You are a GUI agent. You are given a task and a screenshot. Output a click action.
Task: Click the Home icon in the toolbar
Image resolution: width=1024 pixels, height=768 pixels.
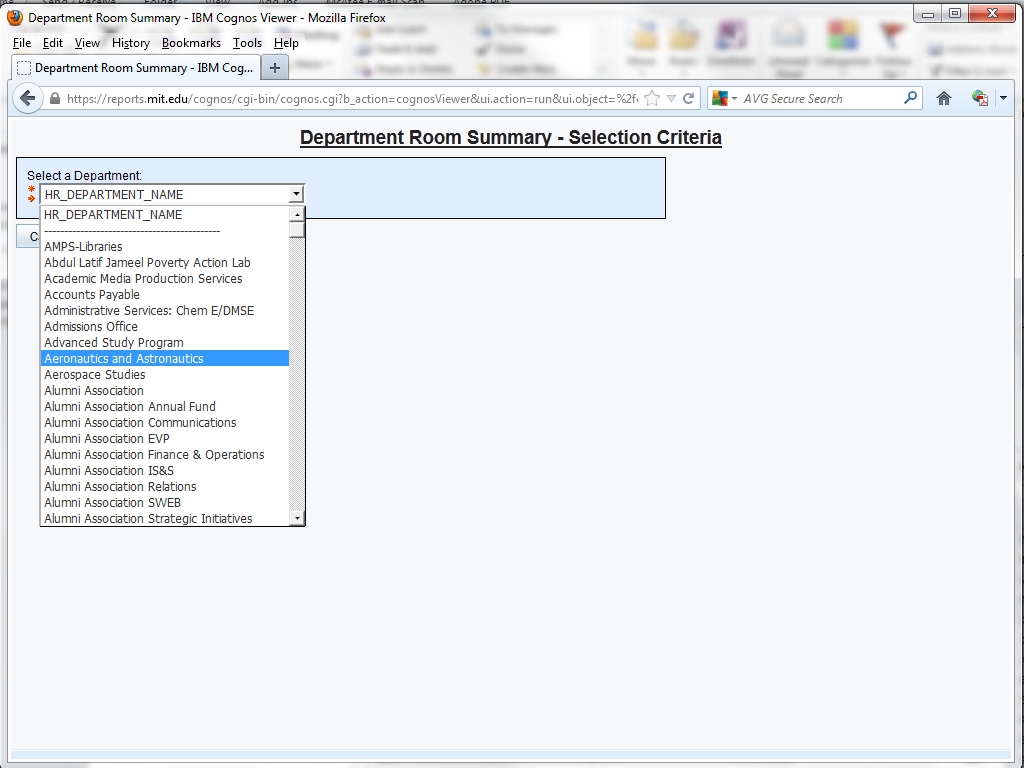tap(943, 98)
